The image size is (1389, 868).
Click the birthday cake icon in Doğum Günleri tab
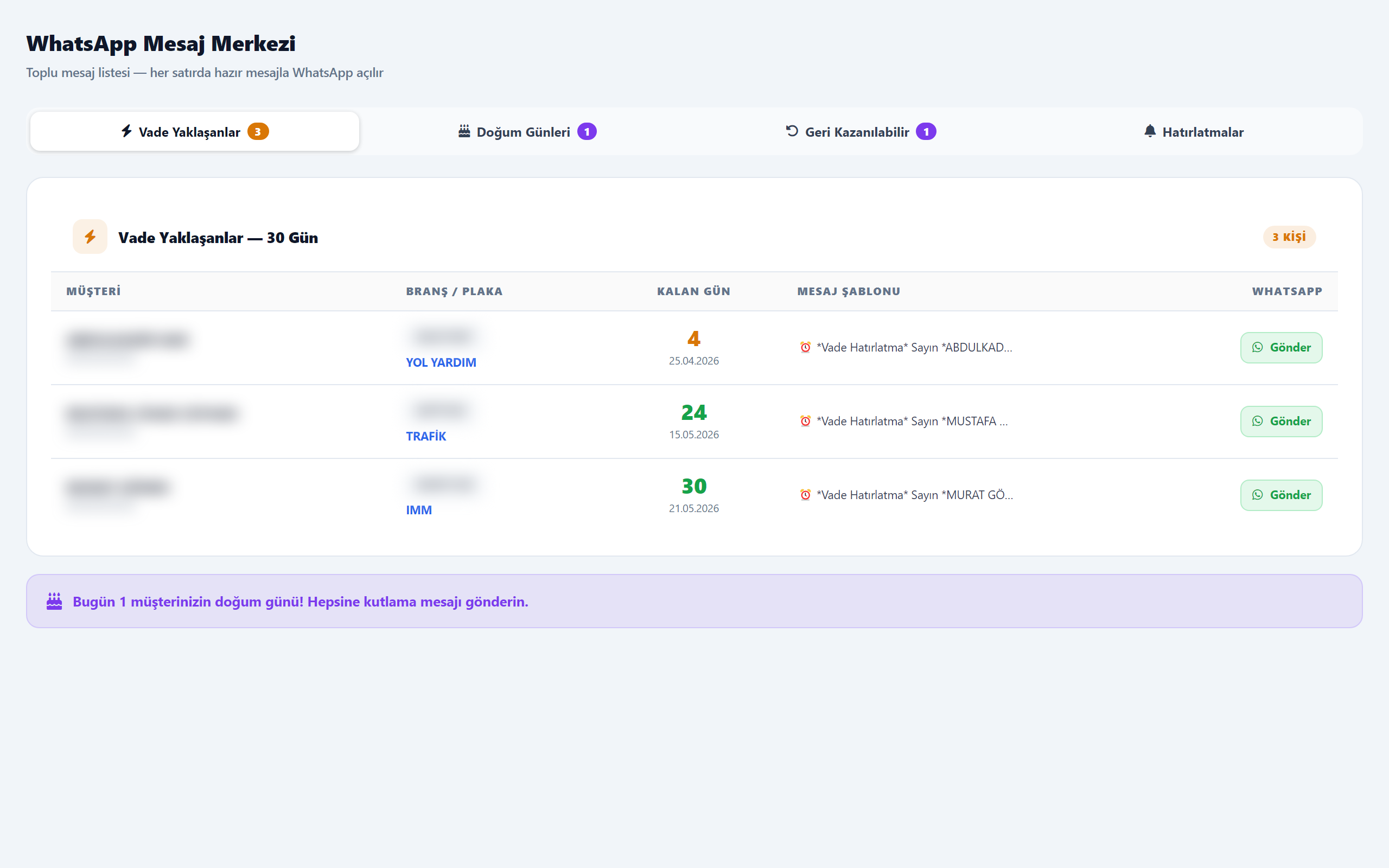464,131
